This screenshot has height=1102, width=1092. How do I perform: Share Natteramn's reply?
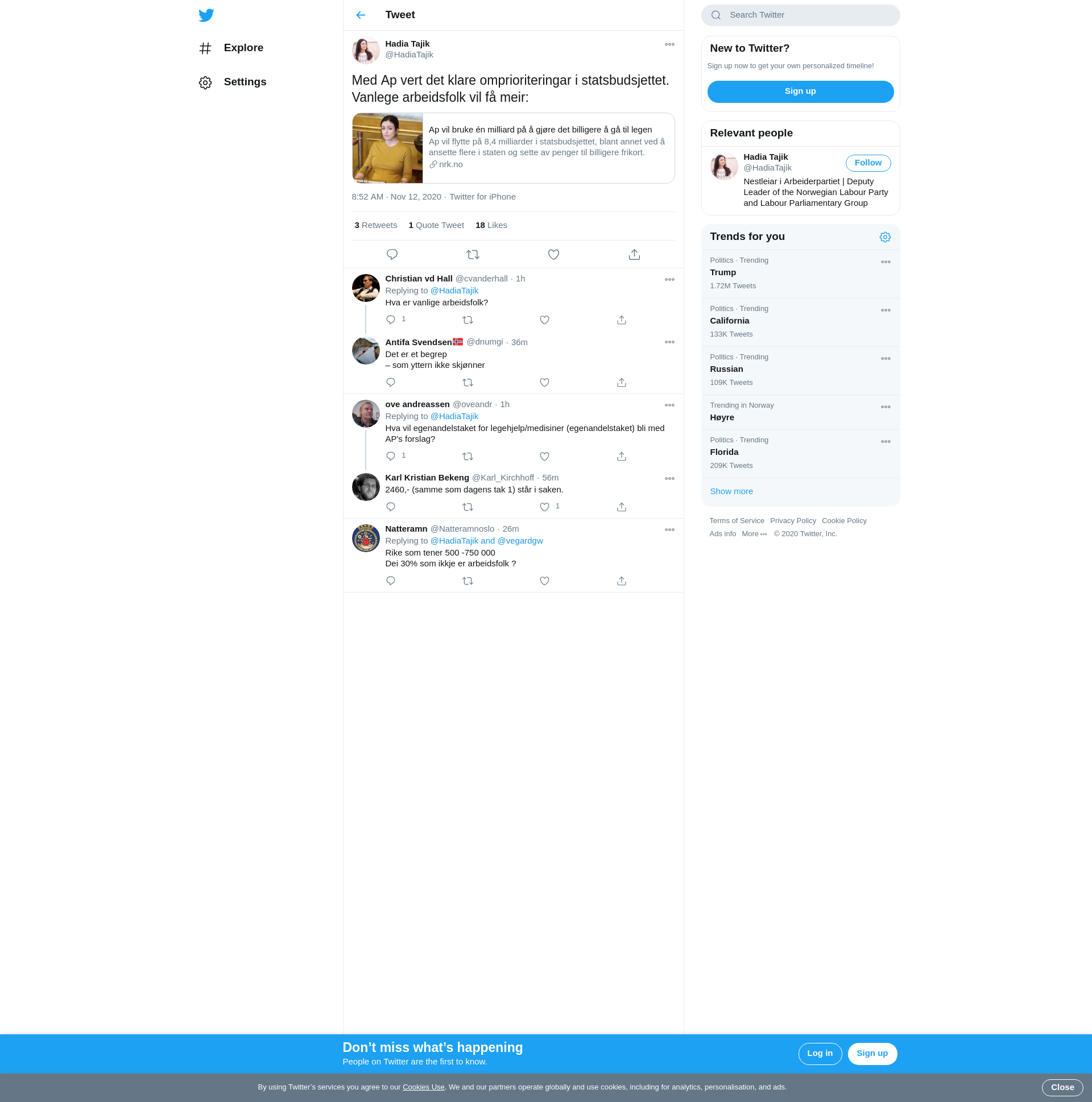click(x=621, y=581)
